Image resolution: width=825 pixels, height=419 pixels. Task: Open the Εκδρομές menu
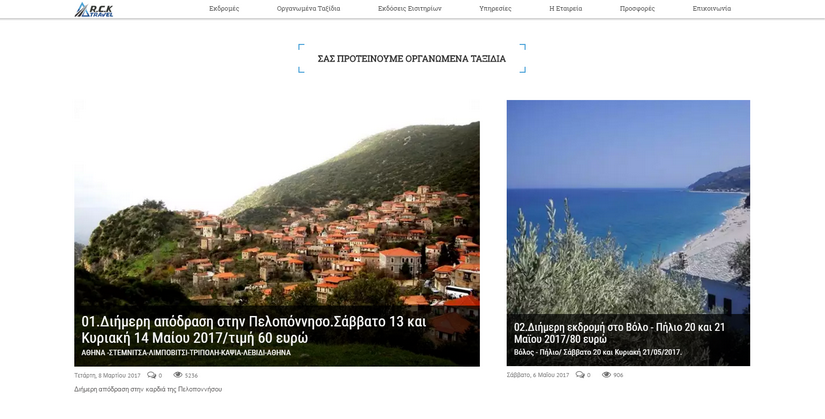click(224, 8)
